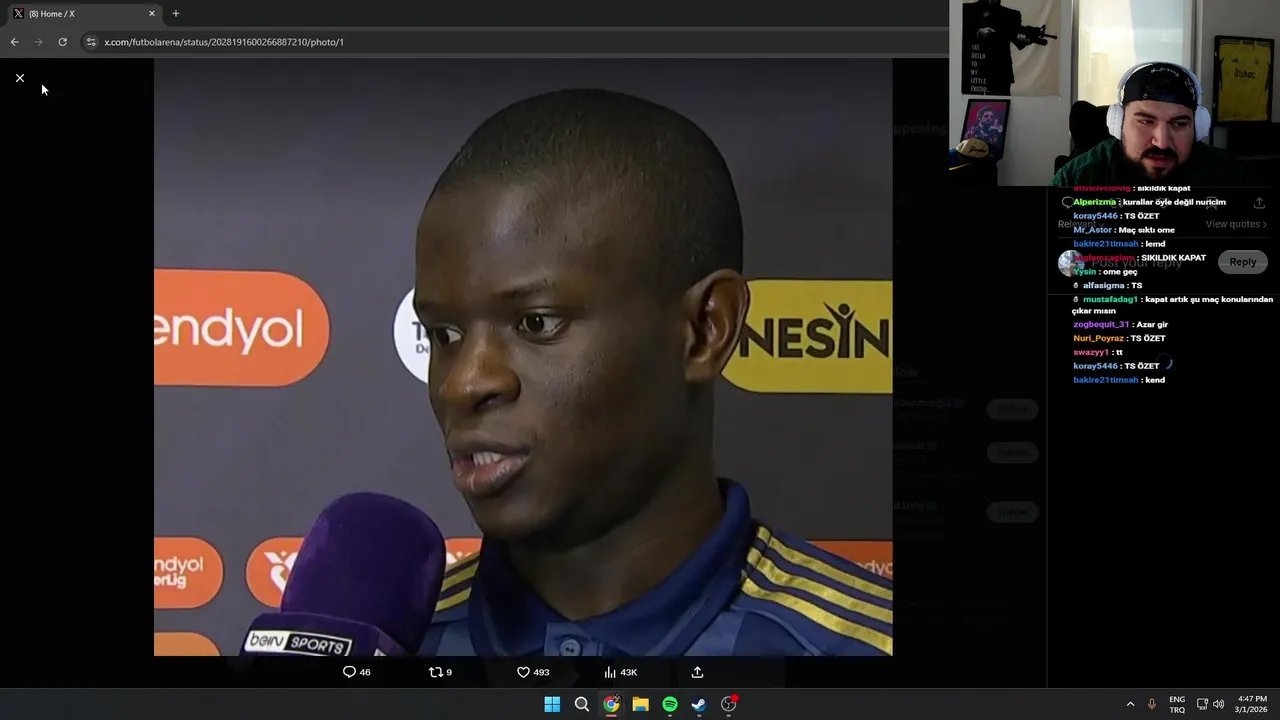1280x720 pixels.
Task: Click chat username Mr_Astor
Action: click(1092, 230)
